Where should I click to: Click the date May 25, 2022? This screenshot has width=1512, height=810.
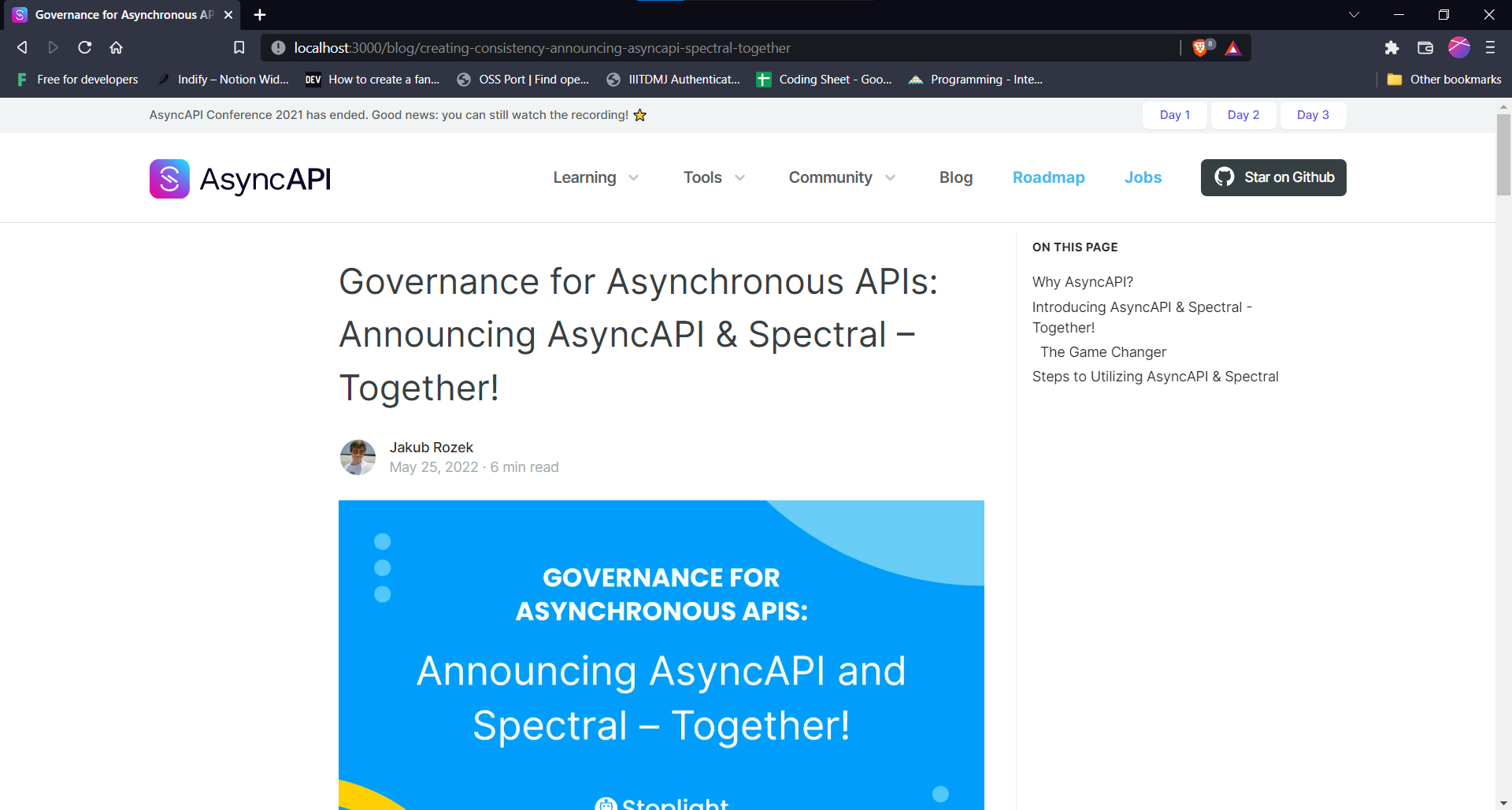[x=434, y=467]
